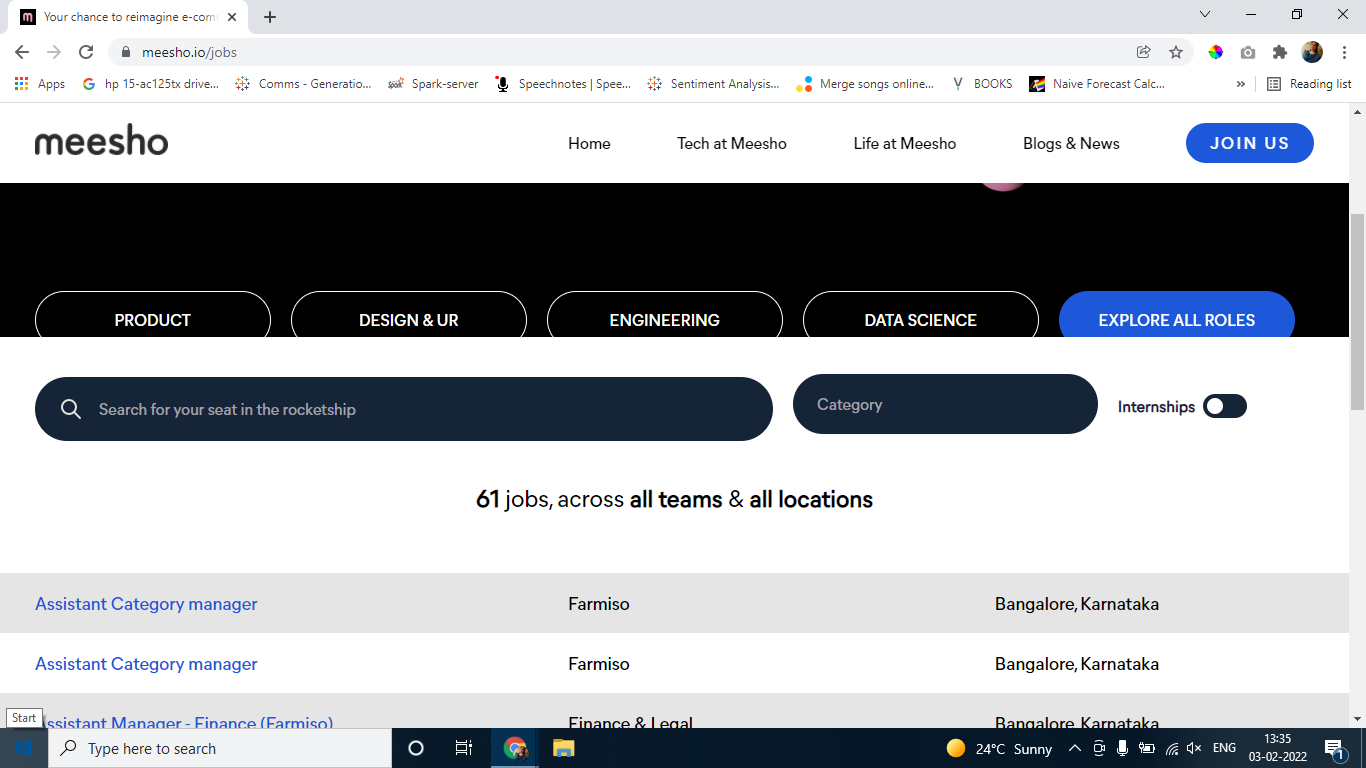This screenshot has width=1366, height=768.
Task: View site info via the padlock icon
Action: [125, 52]
